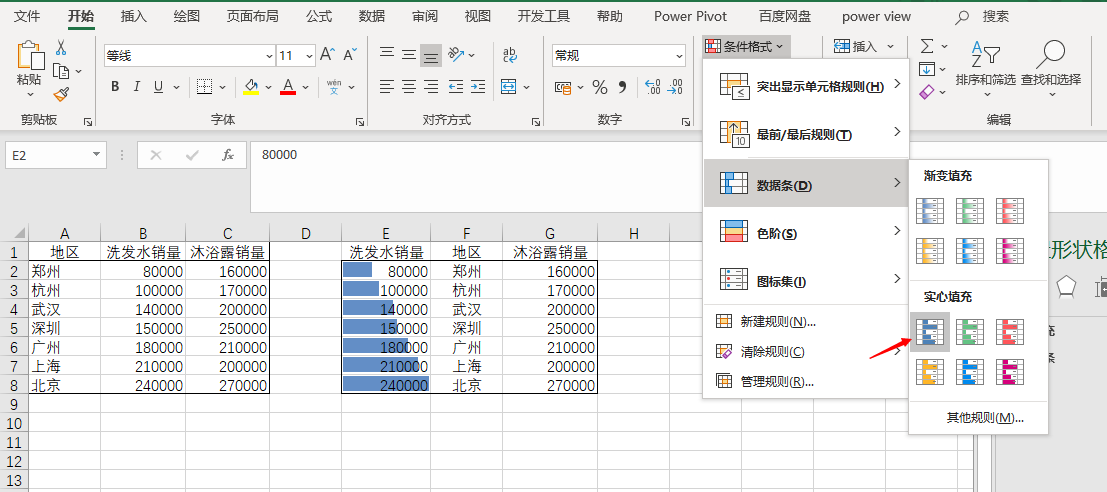Click the accounting number format icon
Screen dimensions: 1107x492
pyautogui.click(x=563, y=88)
